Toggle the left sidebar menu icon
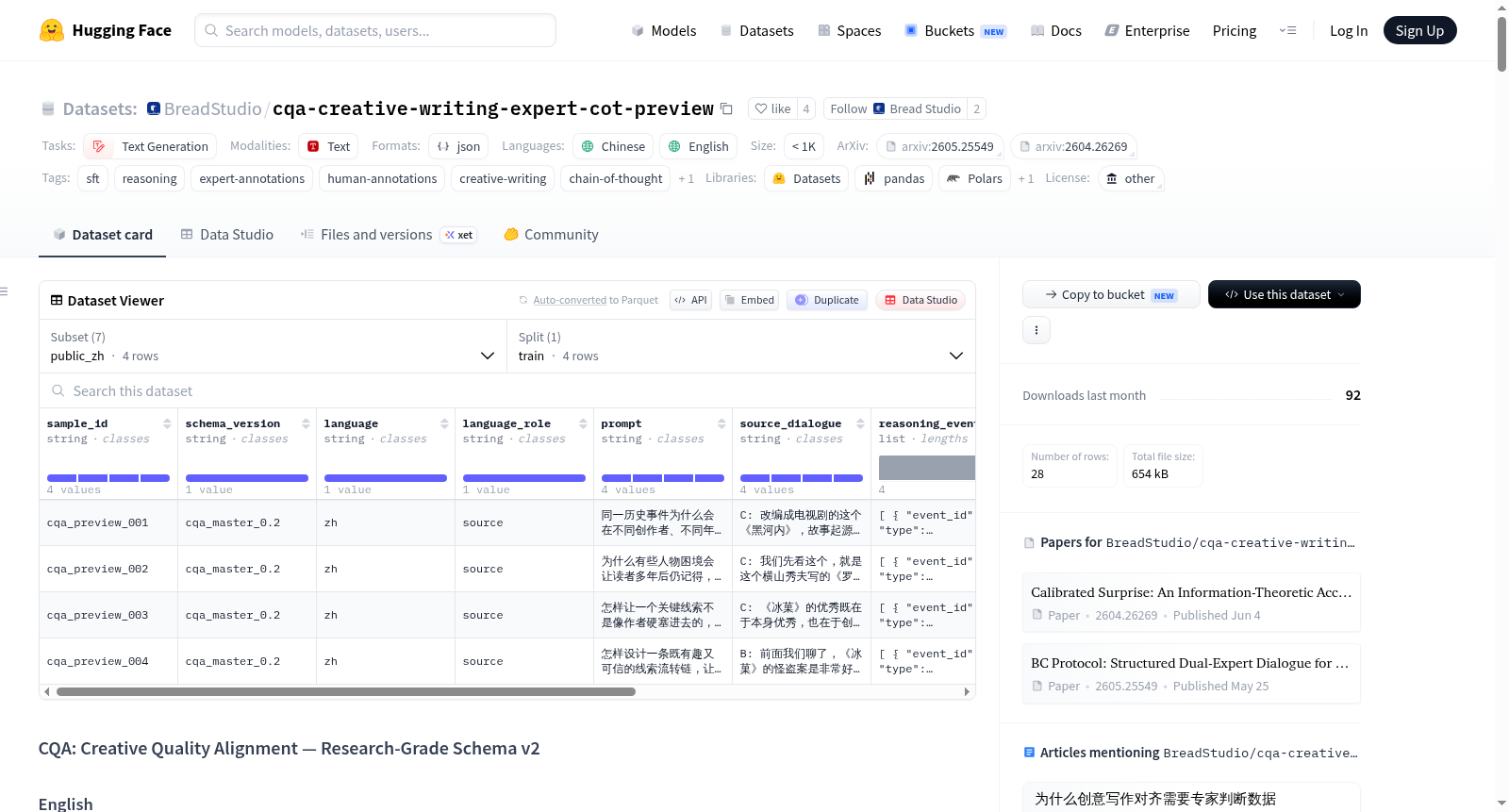The height and width of the screenshot is (812, 1509). tap(4, 291)
